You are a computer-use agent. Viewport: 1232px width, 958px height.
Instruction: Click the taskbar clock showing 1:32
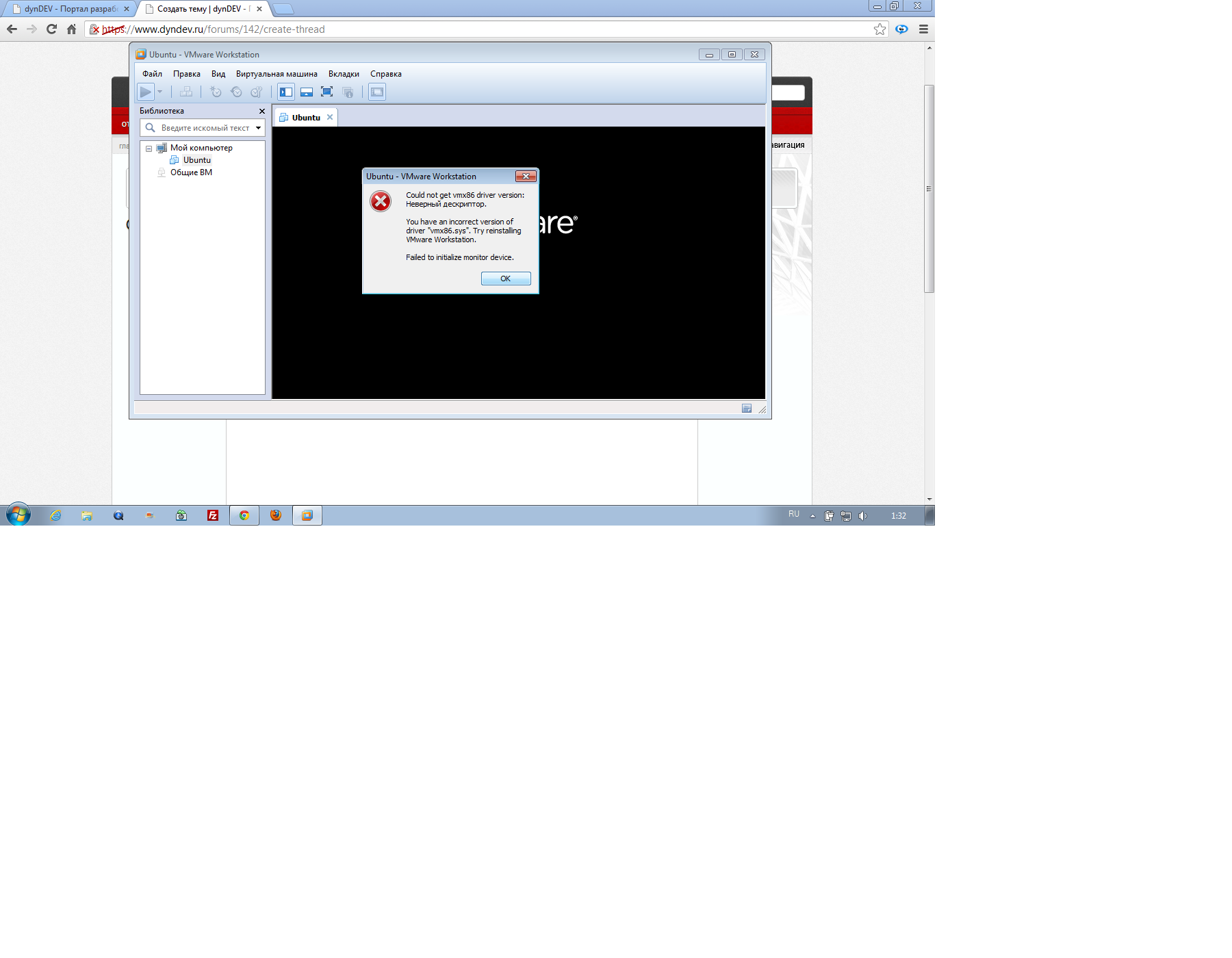(899, 516)
